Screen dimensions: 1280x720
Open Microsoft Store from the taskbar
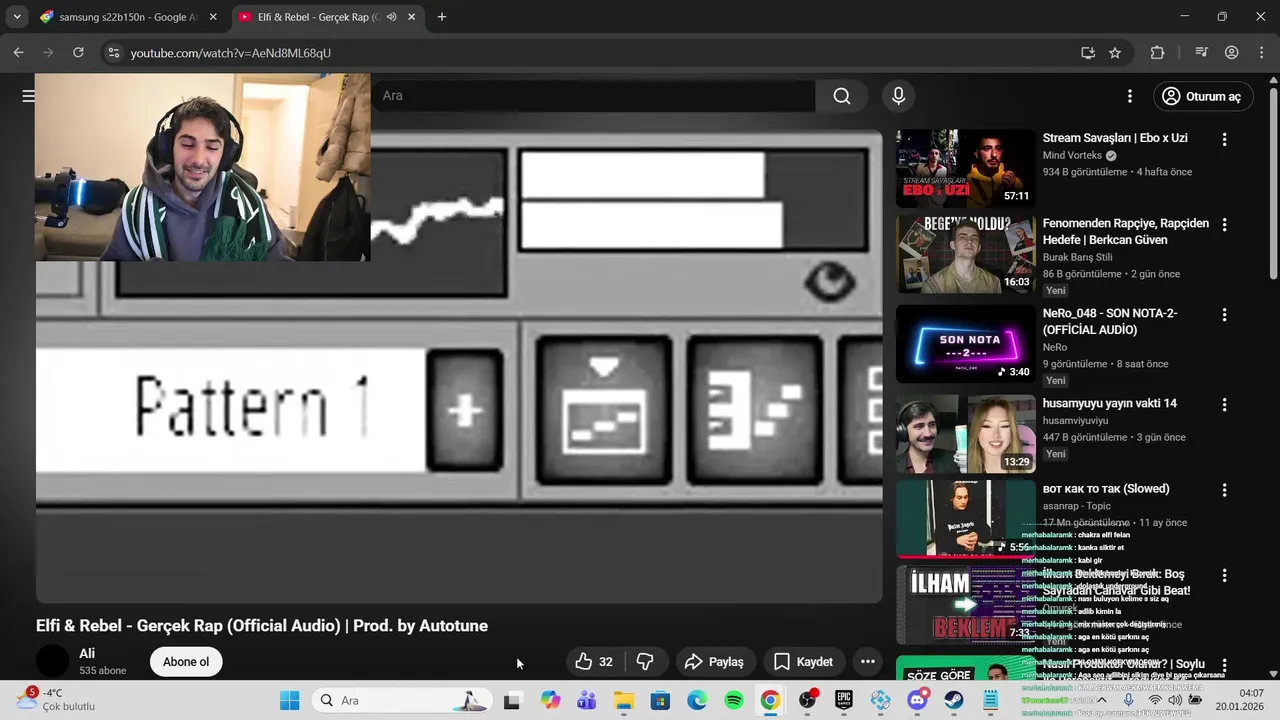pos(660,701)
